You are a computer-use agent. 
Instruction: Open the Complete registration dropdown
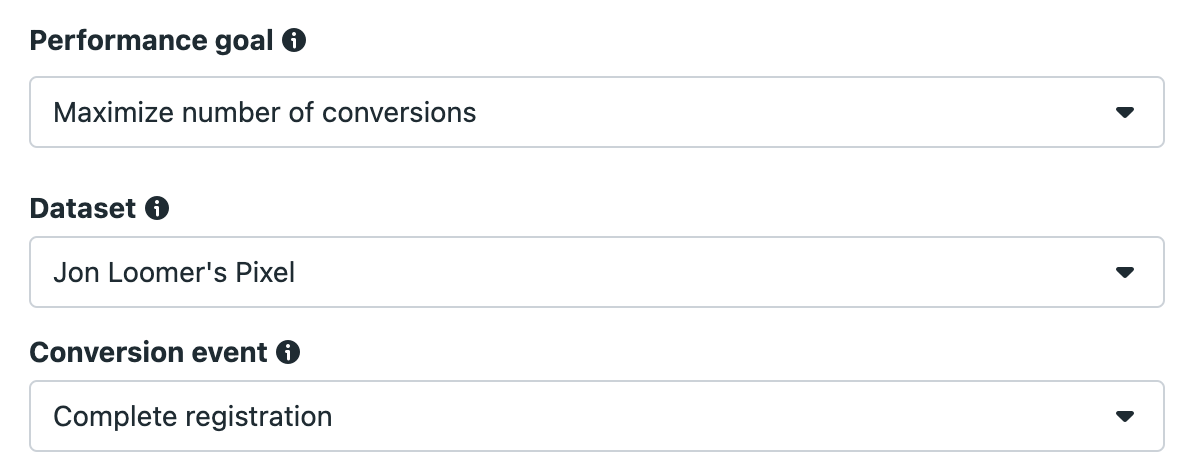(x=597, y=416)
